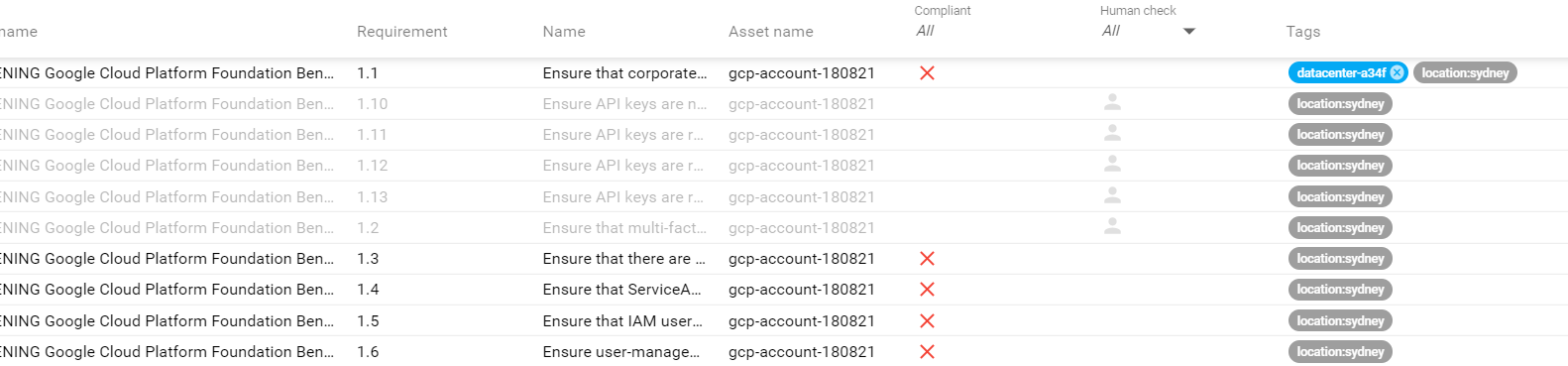Click the human check person icon in row 1.13

click(x=1112, y=195)
